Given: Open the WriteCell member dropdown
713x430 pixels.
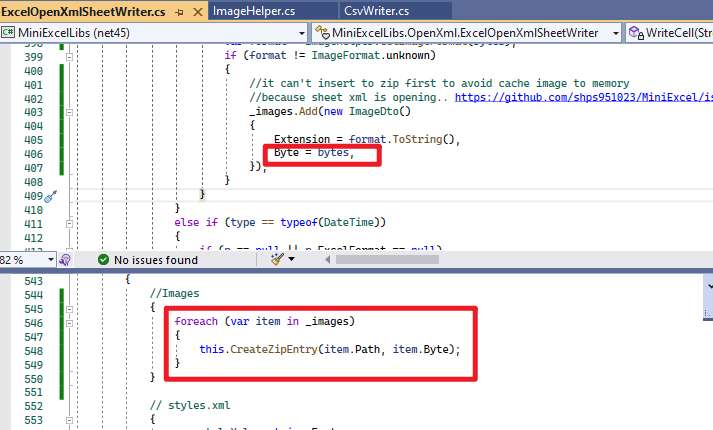Looking at the screenshot, I should tap(669, 33).
